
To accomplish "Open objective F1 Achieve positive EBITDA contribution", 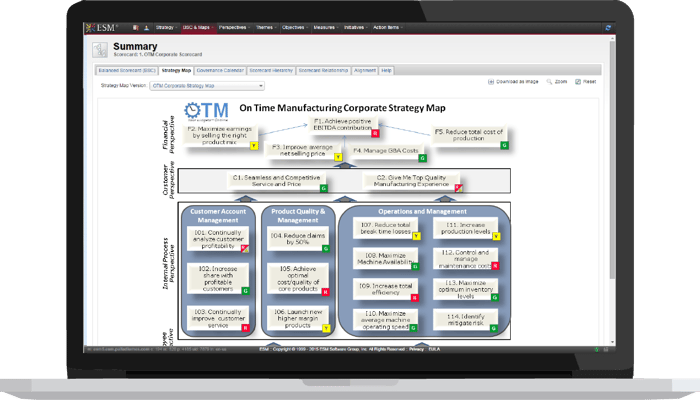I will pos(342,125).
